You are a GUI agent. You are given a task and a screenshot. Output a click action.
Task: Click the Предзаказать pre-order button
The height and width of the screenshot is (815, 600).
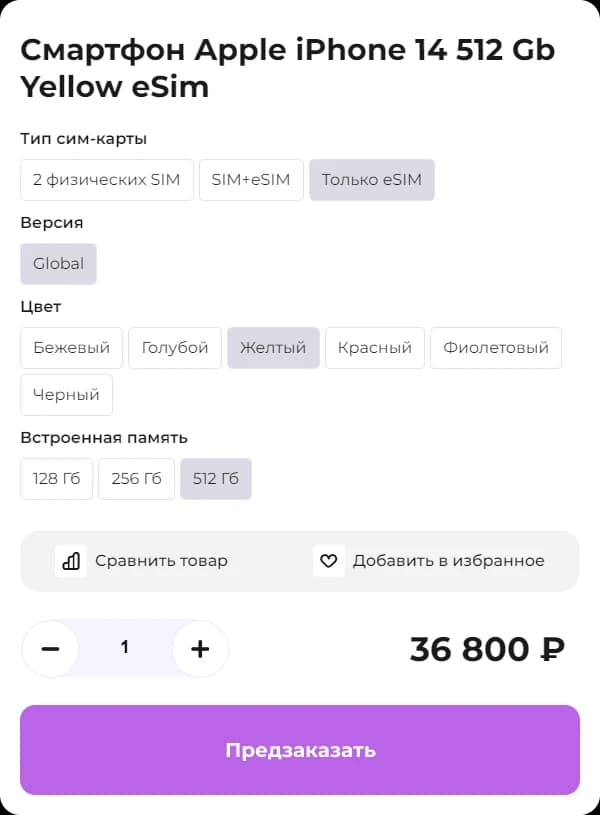click(300, 750)
